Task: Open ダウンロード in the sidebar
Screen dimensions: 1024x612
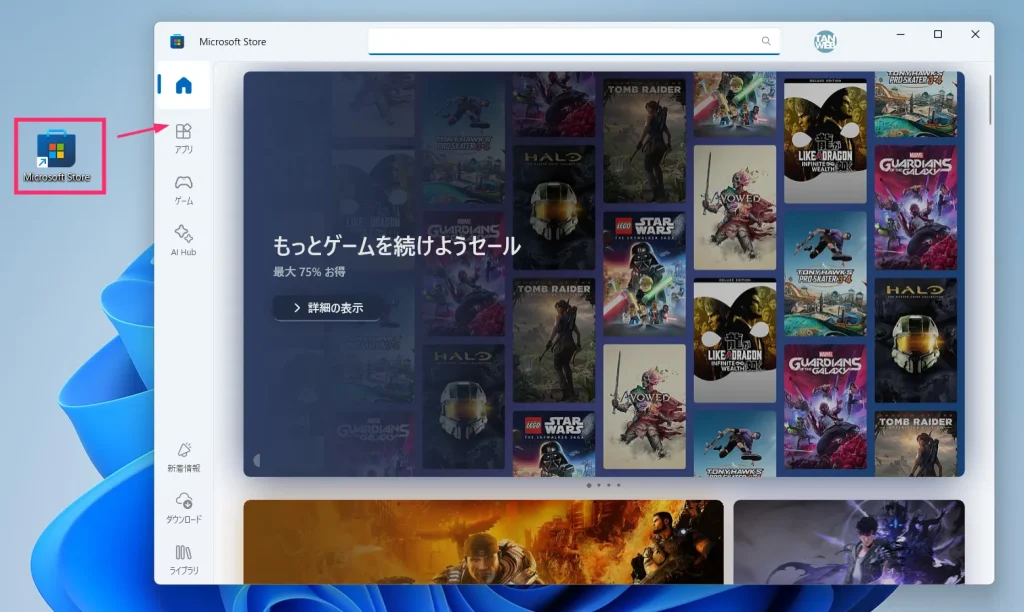Action: point(184,508)
